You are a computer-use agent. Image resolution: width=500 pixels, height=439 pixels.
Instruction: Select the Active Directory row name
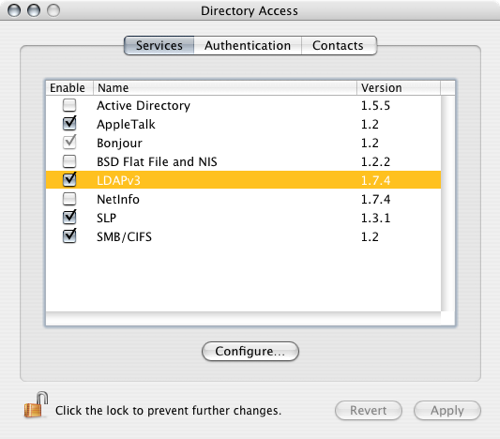coord(143,106)
